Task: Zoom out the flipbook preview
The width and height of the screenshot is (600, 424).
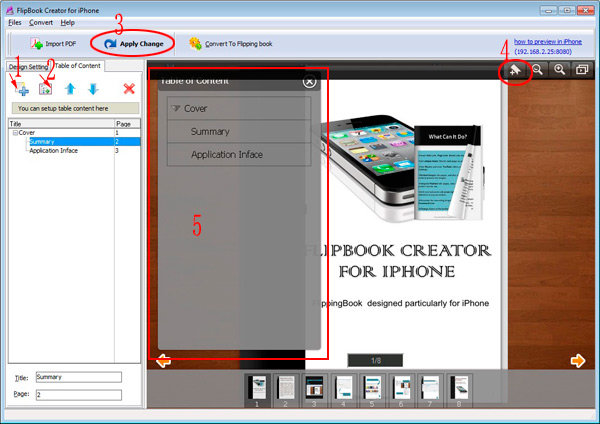Action: coord(537,70)
